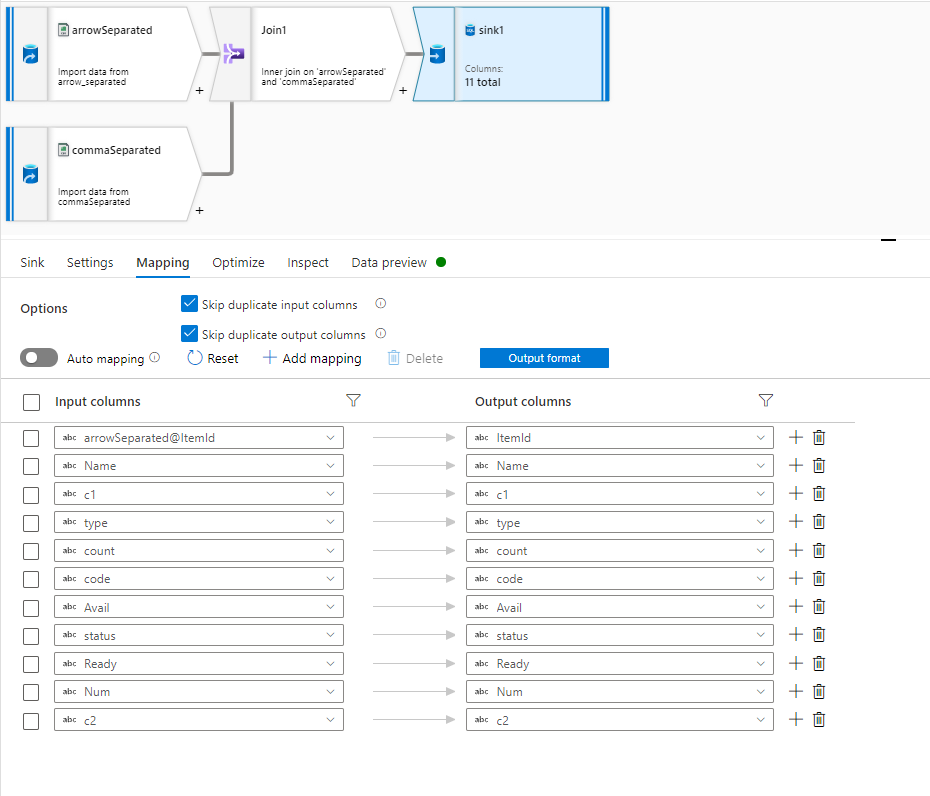930x796 pixels.
Task: Add a mapping below the Ready row
Action: point(796,663)
